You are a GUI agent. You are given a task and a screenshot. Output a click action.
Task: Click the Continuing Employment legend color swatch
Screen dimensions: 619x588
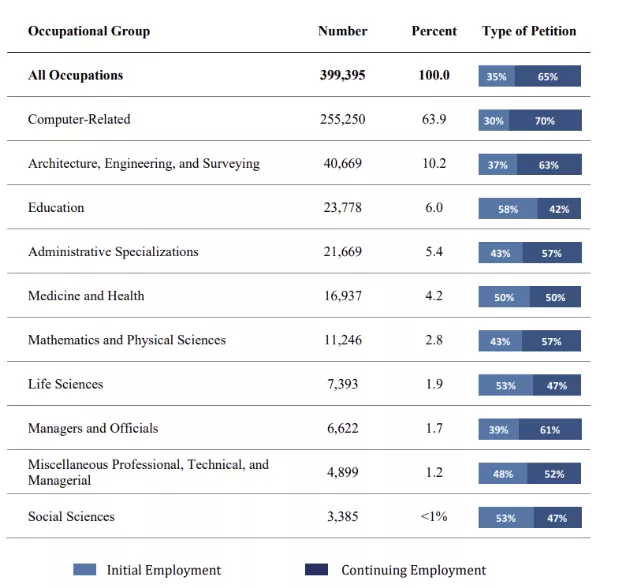(316, 569)
